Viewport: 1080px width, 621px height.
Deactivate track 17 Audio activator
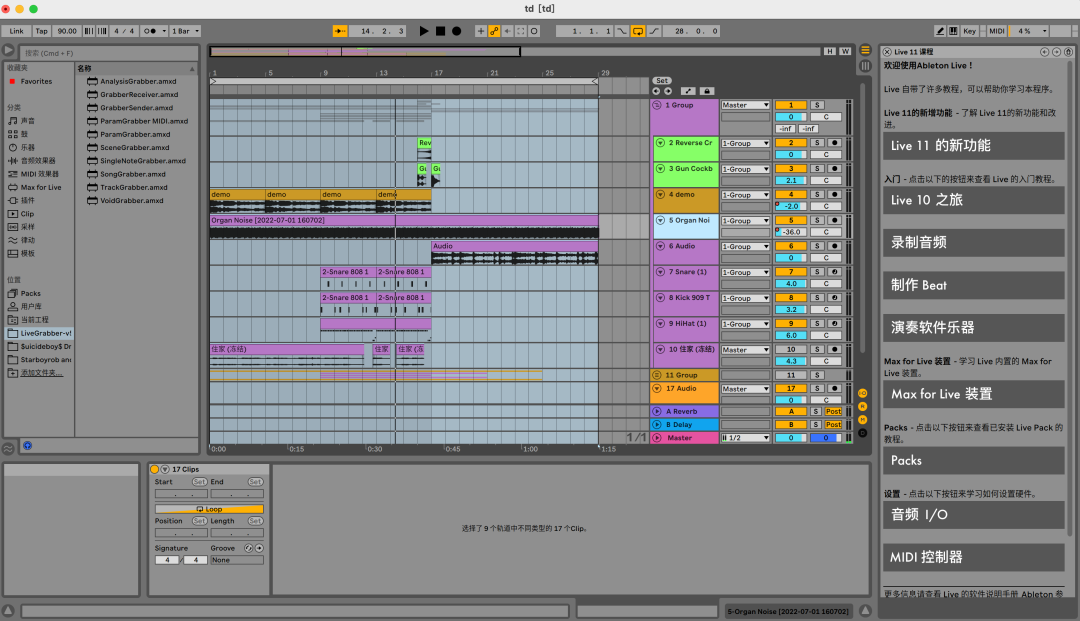791,388
